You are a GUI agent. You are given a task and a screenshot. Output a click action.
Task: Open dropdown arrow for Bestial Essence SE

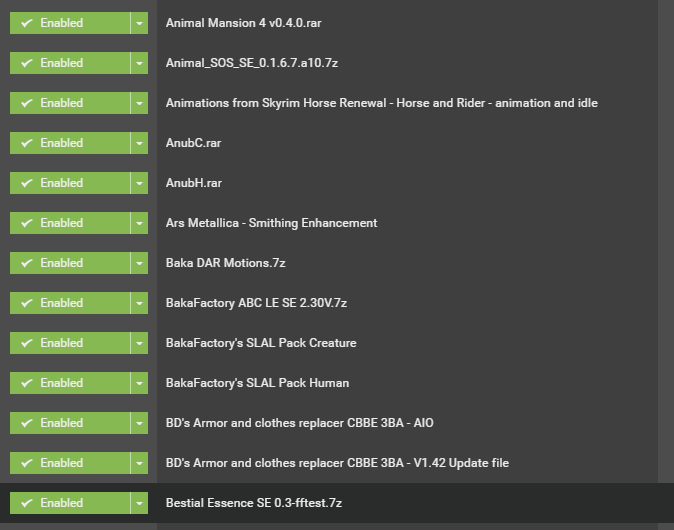pyautogui.click(x=139, y=503)
